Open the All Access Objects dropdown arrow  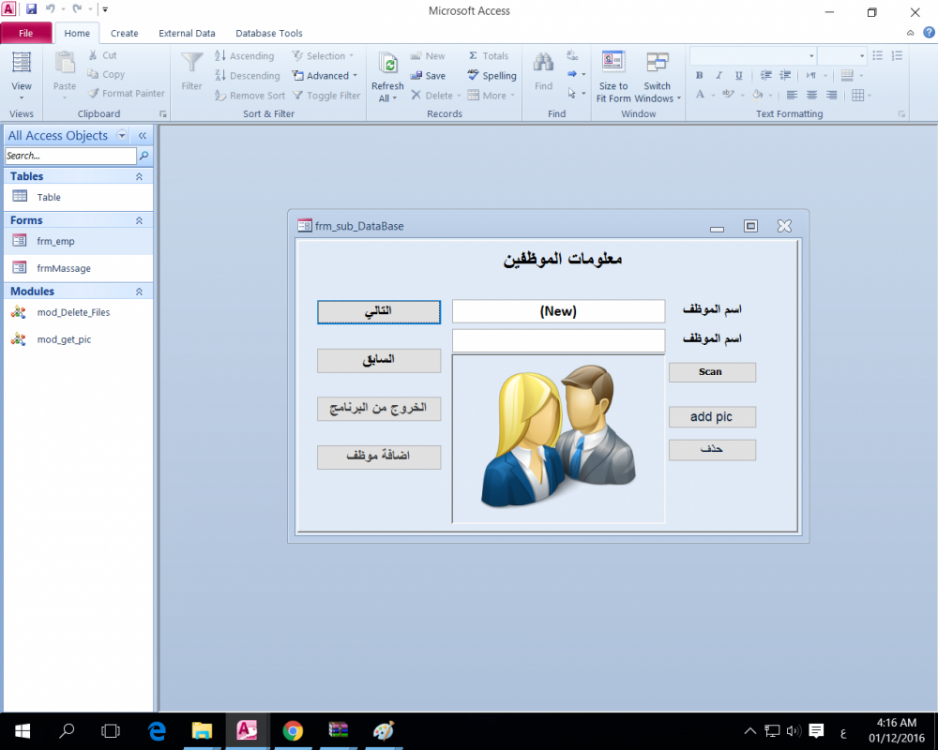pyautogui.click(x=122, y=136)
